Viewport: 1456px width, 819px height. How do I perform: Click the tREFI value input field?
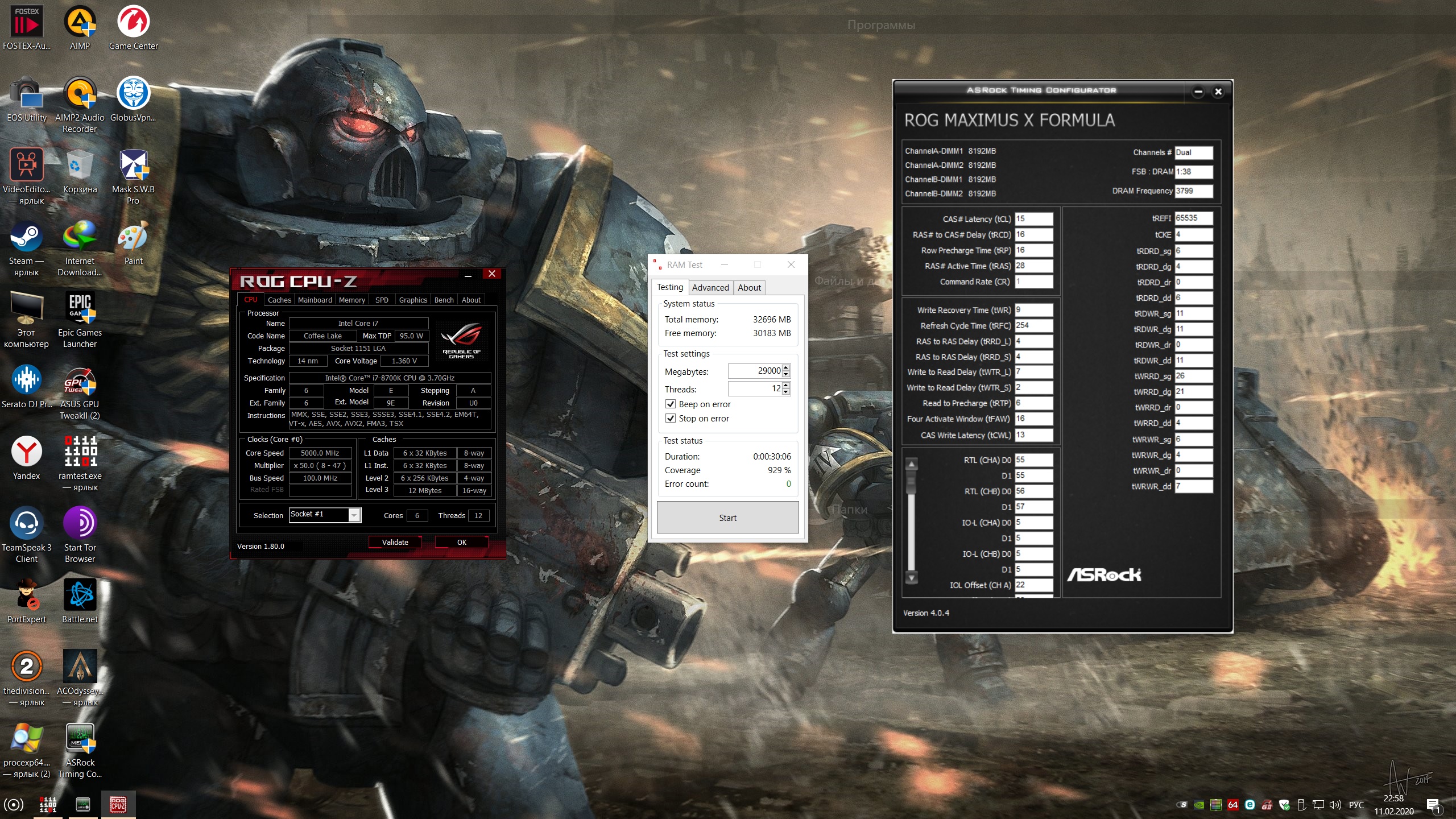tap(1193, 218)
